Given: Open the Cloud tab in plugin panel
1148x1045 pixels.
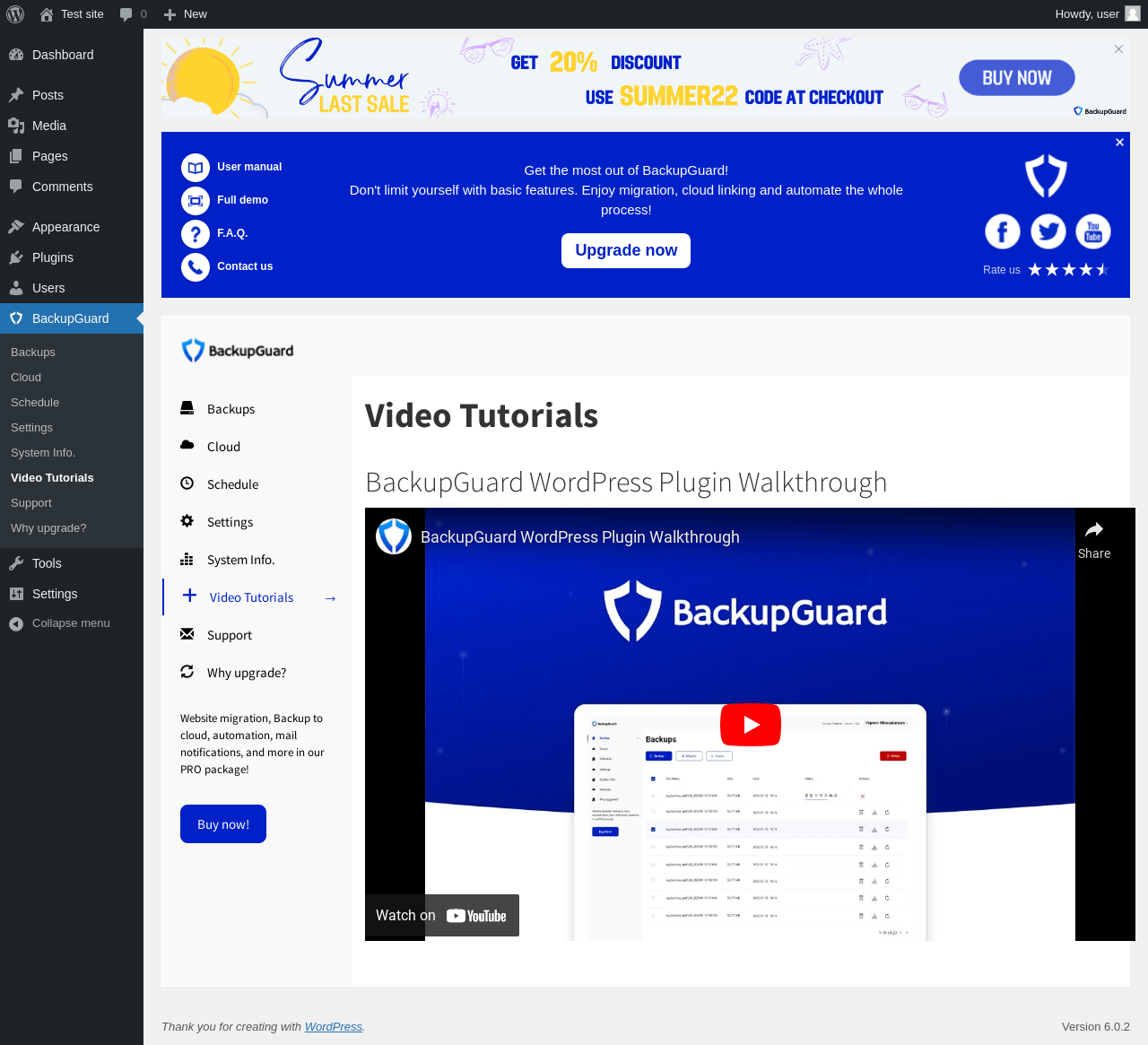Looking at the screenshot, I should pyautogui.click(x=257, y=447).
